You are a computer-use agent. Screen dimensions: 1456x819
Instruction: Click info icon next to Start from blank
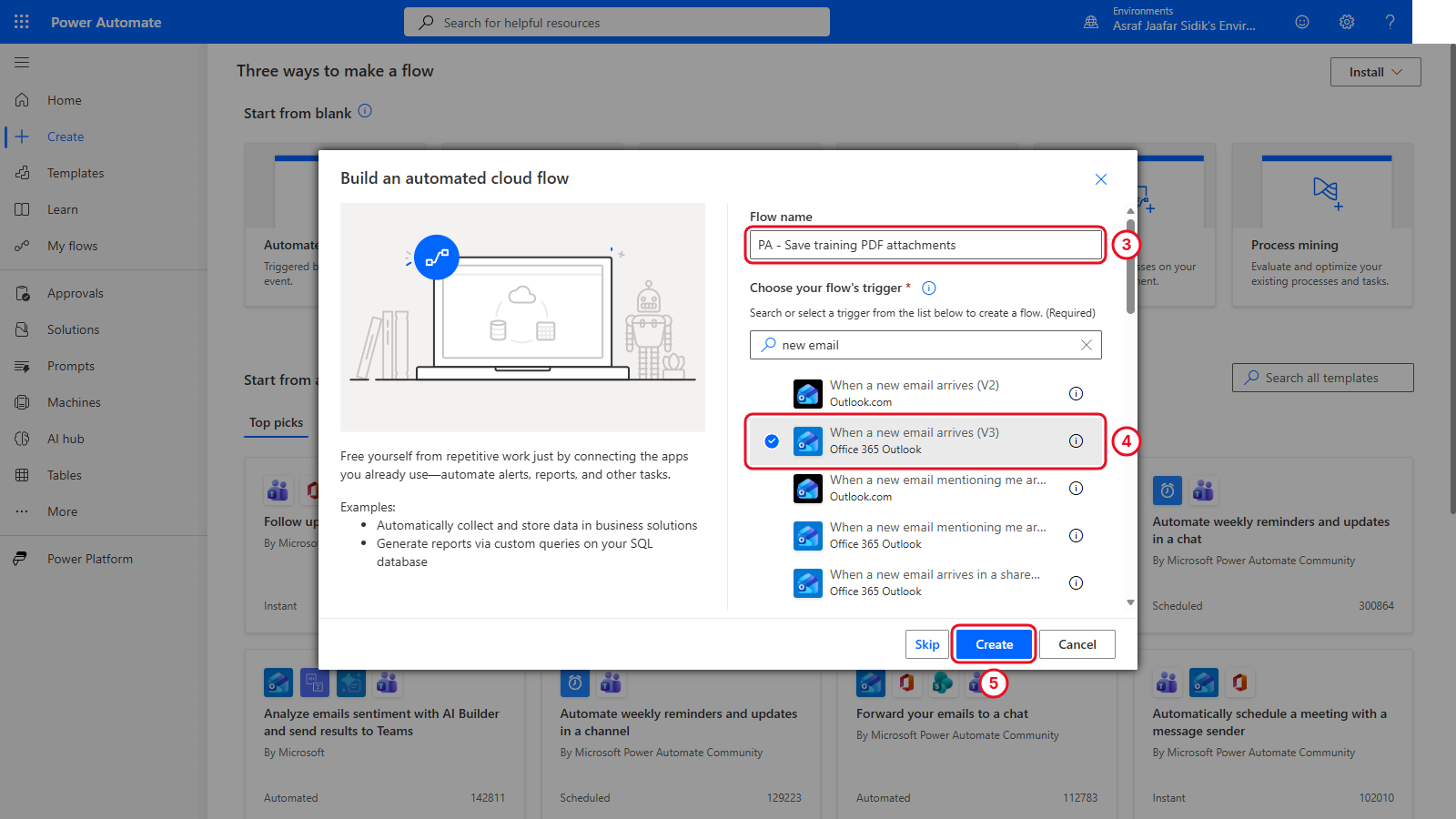coord(365,111)
